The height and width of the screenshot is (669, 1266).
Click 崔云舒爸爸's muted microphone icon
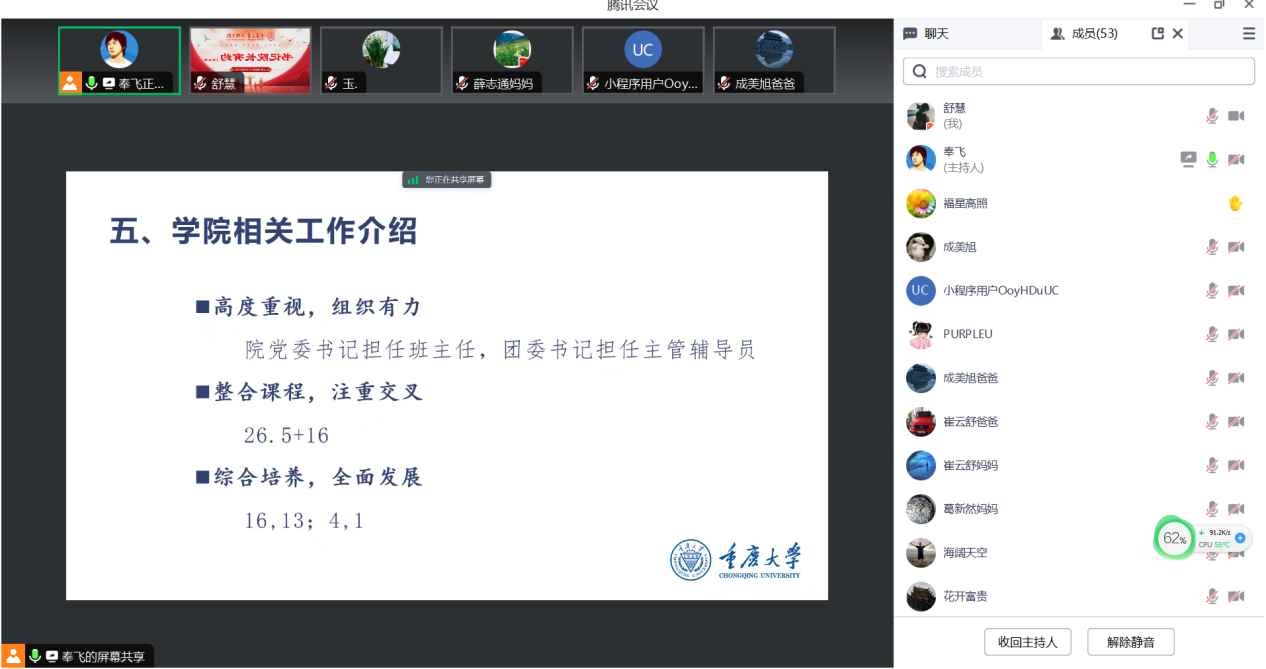tap(1212, 422)
